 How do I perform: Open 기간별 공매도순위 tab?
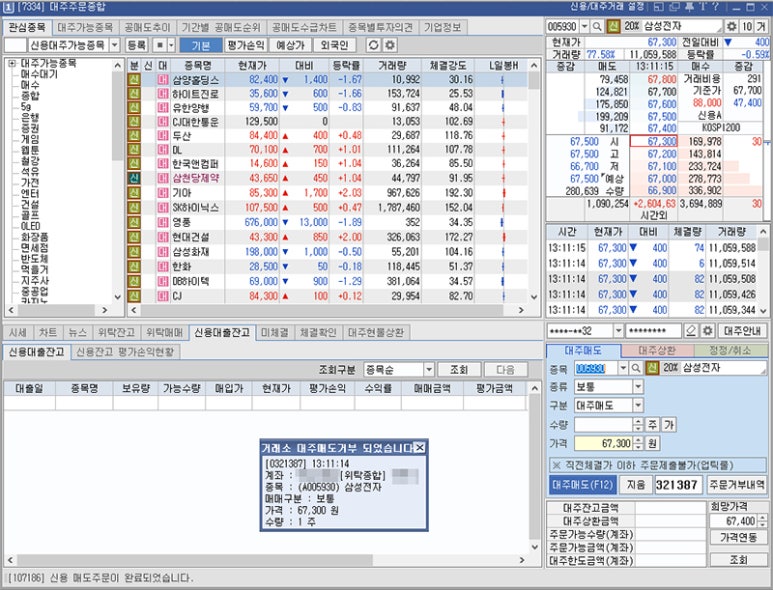point(221,27)
